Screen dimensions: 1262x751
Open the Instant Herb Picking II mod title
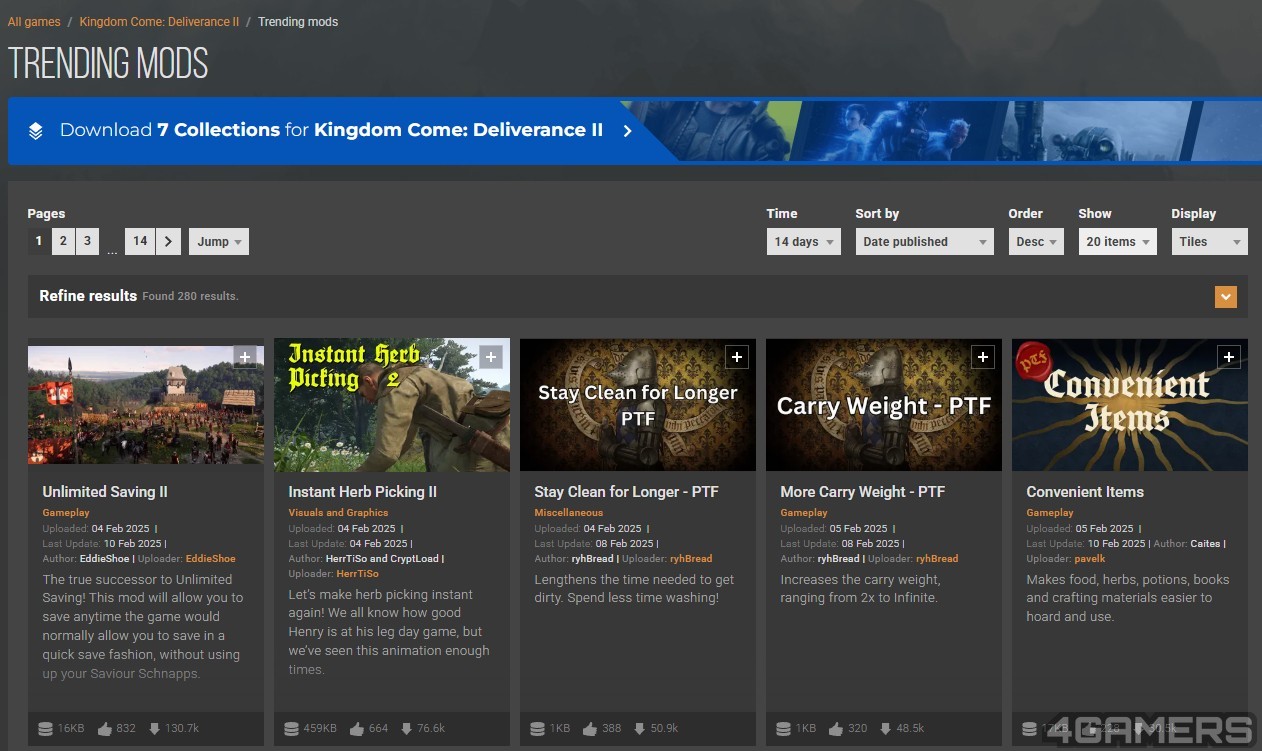(363, 492)
